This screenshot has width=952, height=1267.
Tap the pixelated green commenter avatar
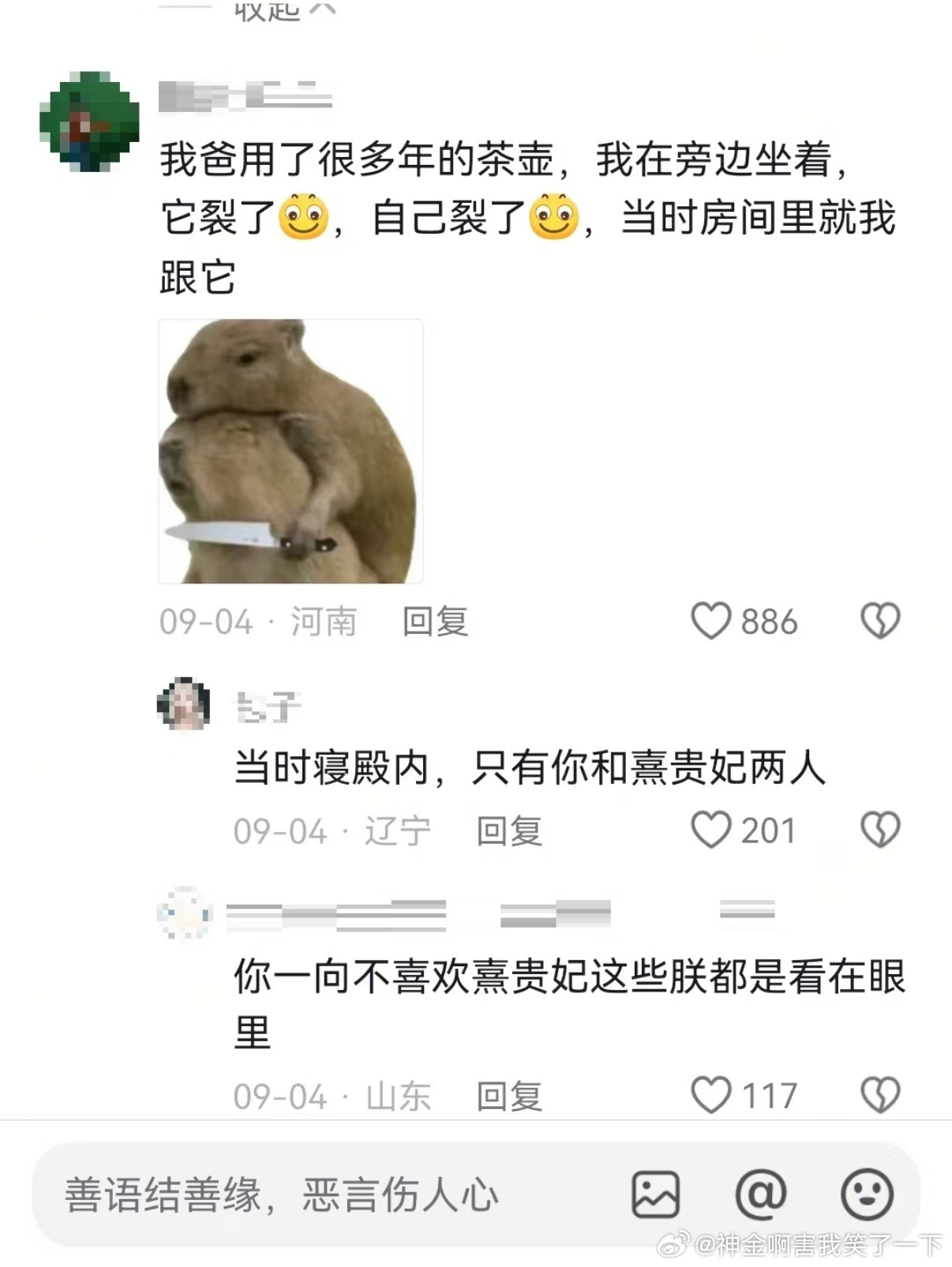[x=89, y=122]
